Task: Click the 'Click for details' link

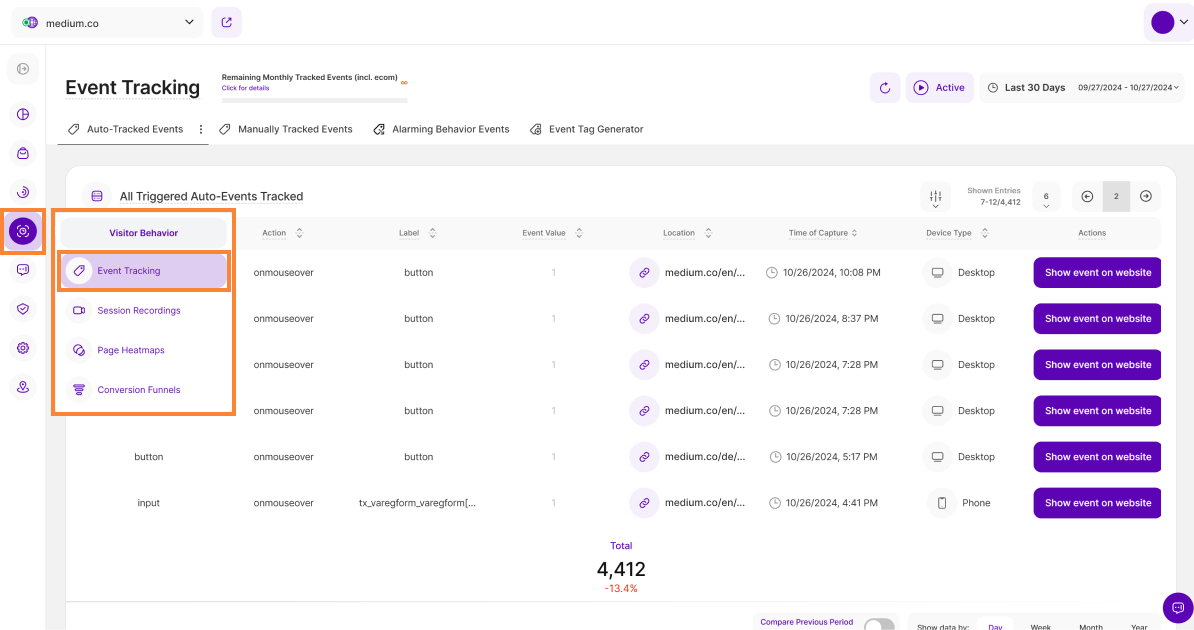Action: (x=245, y=88)
